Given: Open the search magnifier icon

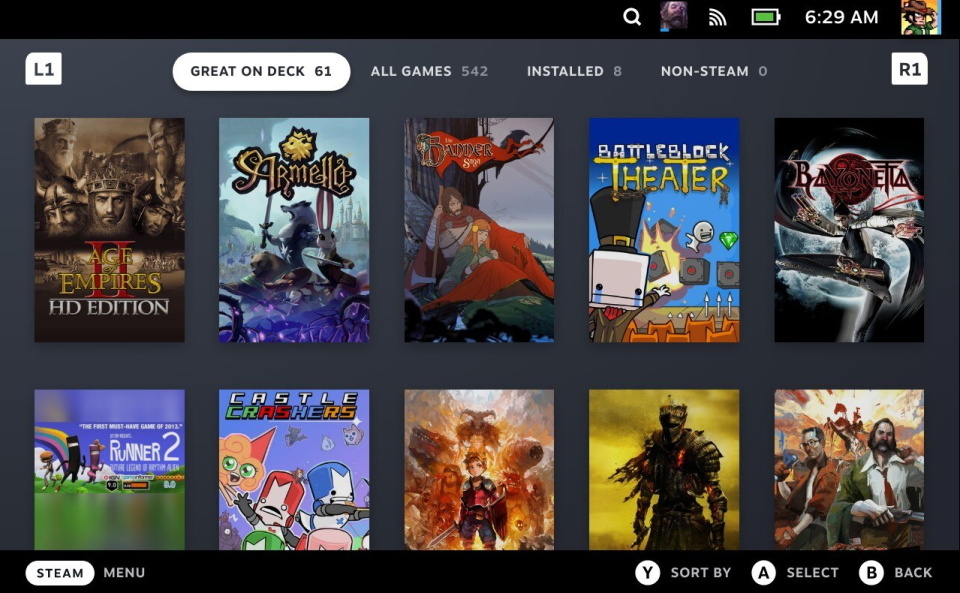Looking at the screenshot, I should (x=632, y=17).
